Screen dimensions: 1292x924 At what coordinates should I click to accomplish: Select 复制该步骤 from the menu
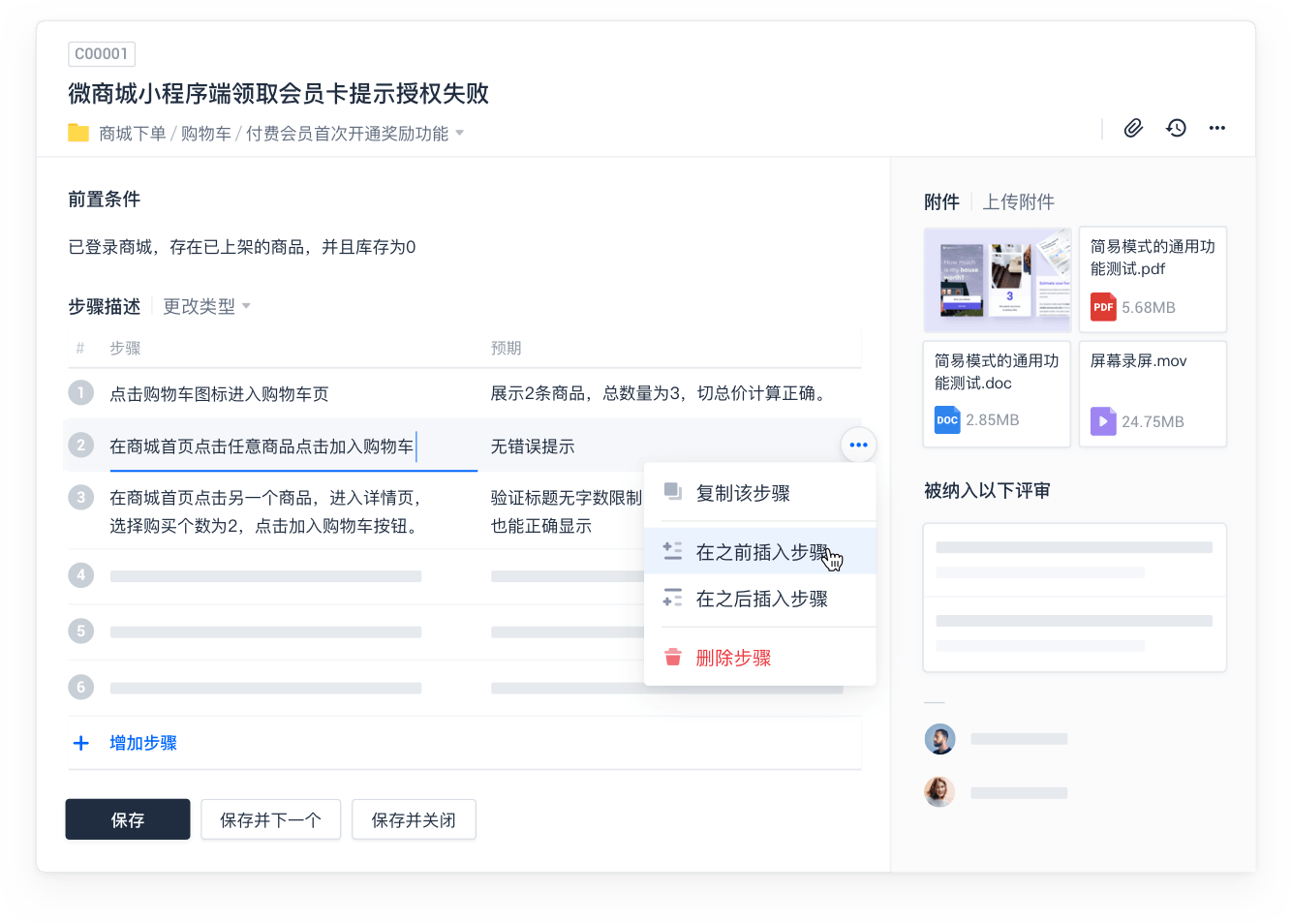(x=743, y=493)
